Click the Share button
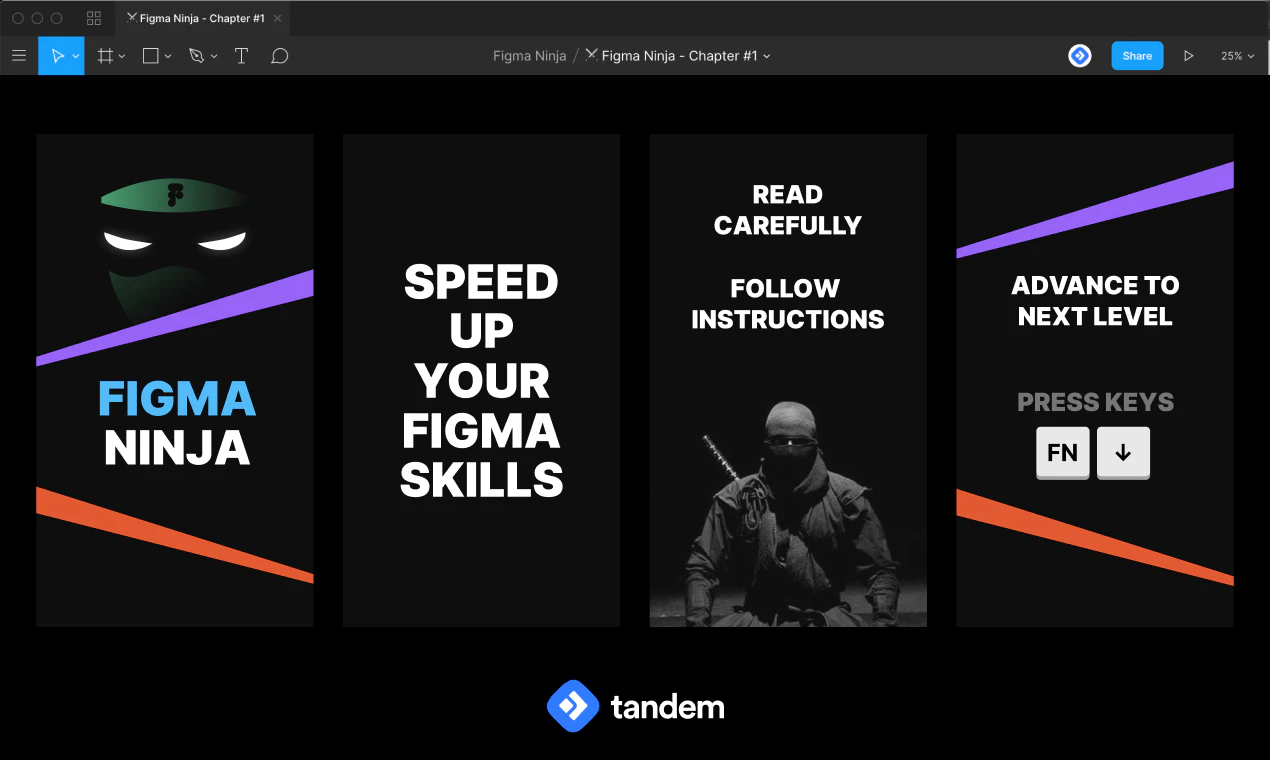Viewport: 1270px width, 760px height. [1137, 56]
